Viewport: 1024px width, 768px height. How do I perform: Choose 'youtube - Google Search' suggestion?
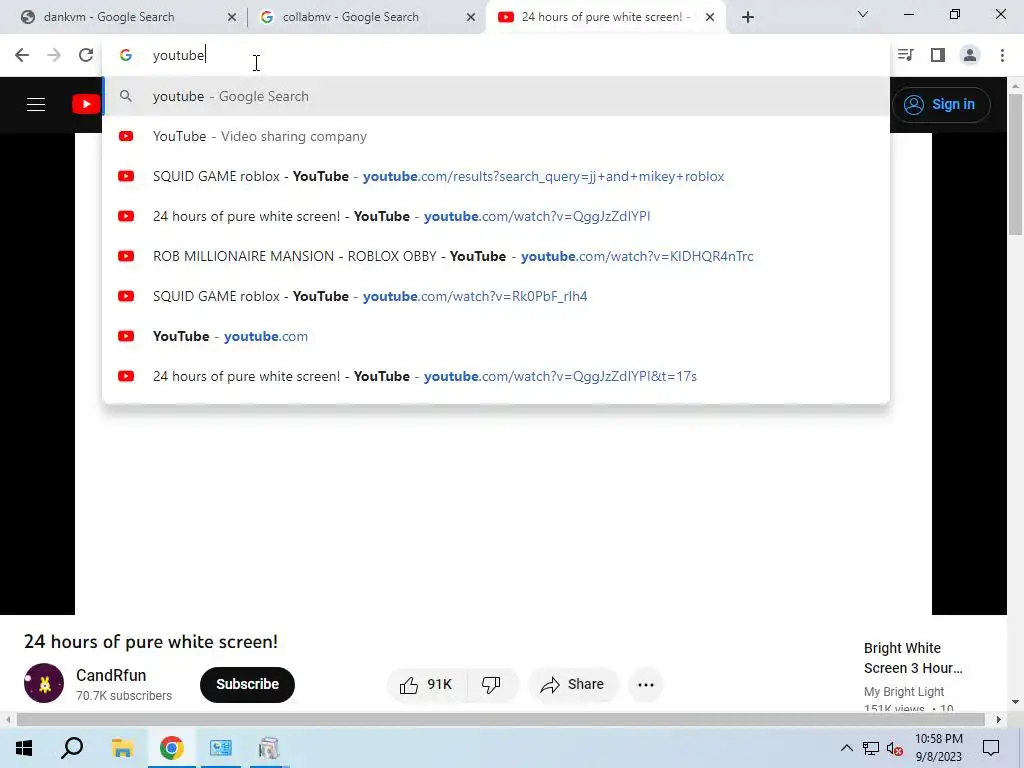[x=496, y=97]
